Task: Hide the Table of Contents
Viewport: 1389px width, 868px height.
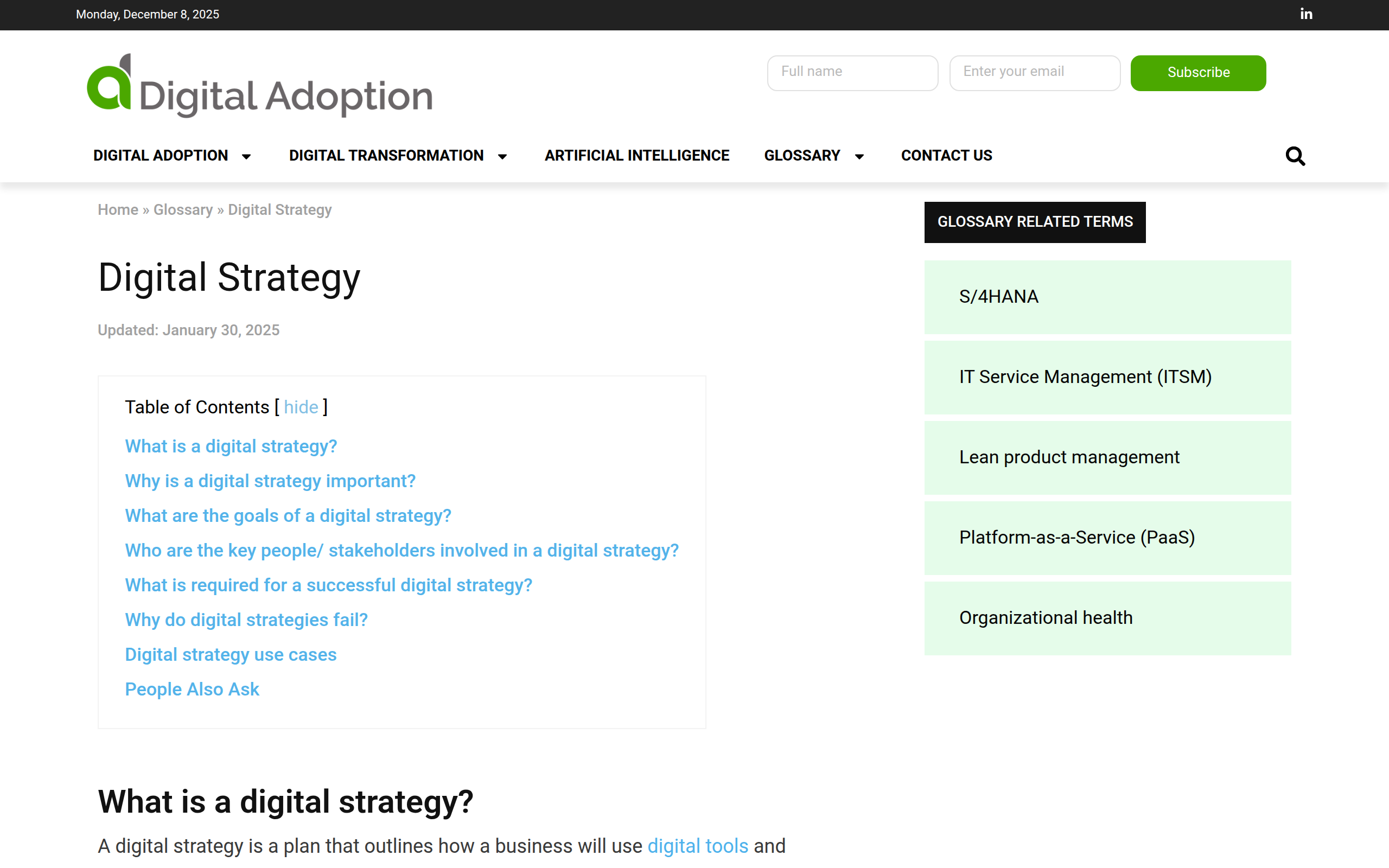Action: point(301,407)
